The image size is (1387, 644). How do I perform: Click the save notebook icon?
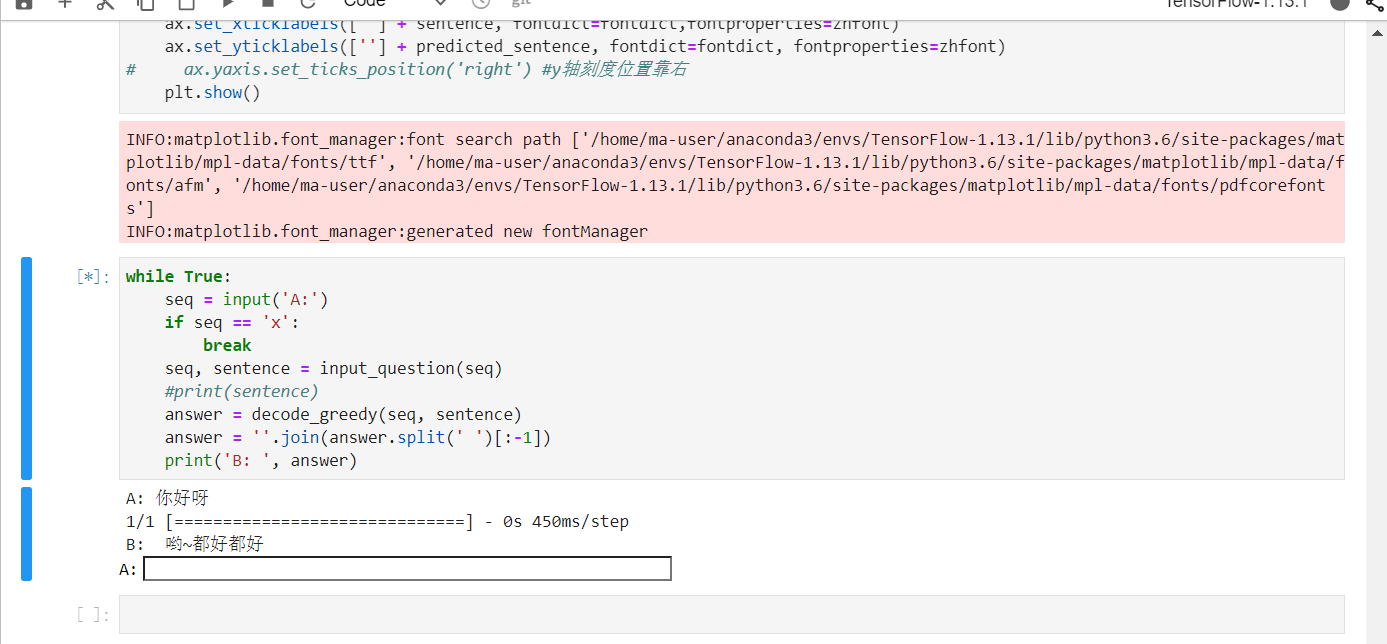point(24,3)
